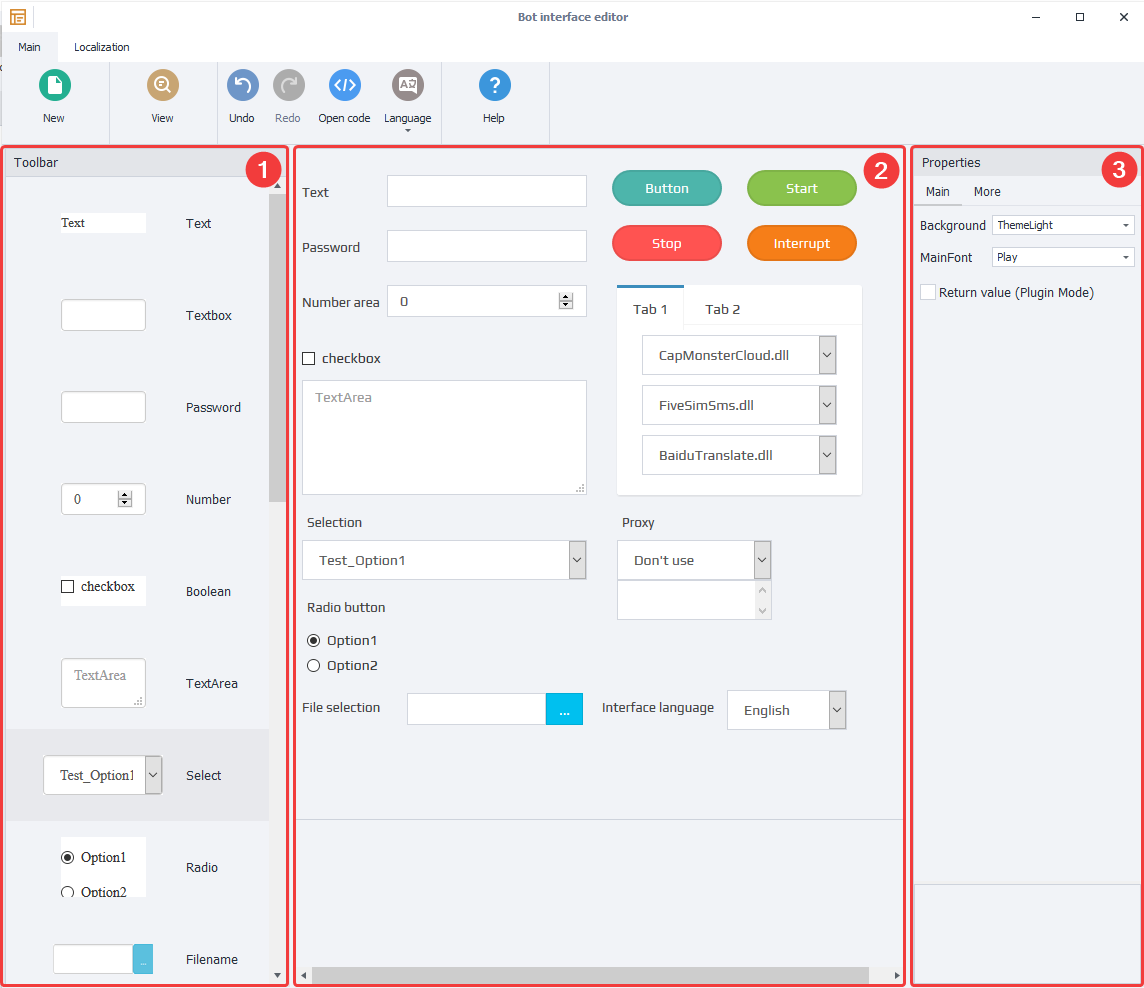Select Option2 in the Radio button group
This screenshot has height=988, width=1144.
tap(313, 665)
